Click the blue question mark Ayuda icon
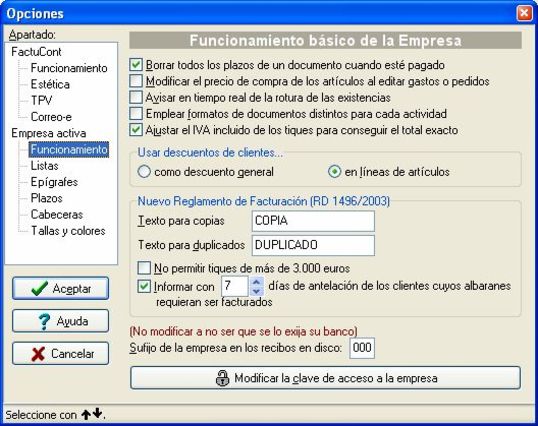Screen dimensions: 538x426 44,321
